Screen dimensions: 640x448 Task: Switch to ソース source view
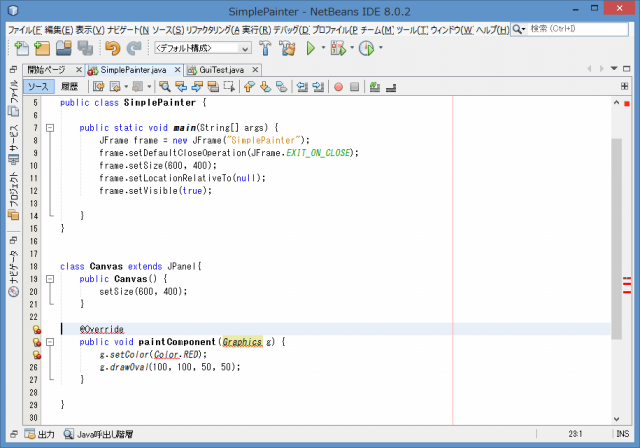38,86
